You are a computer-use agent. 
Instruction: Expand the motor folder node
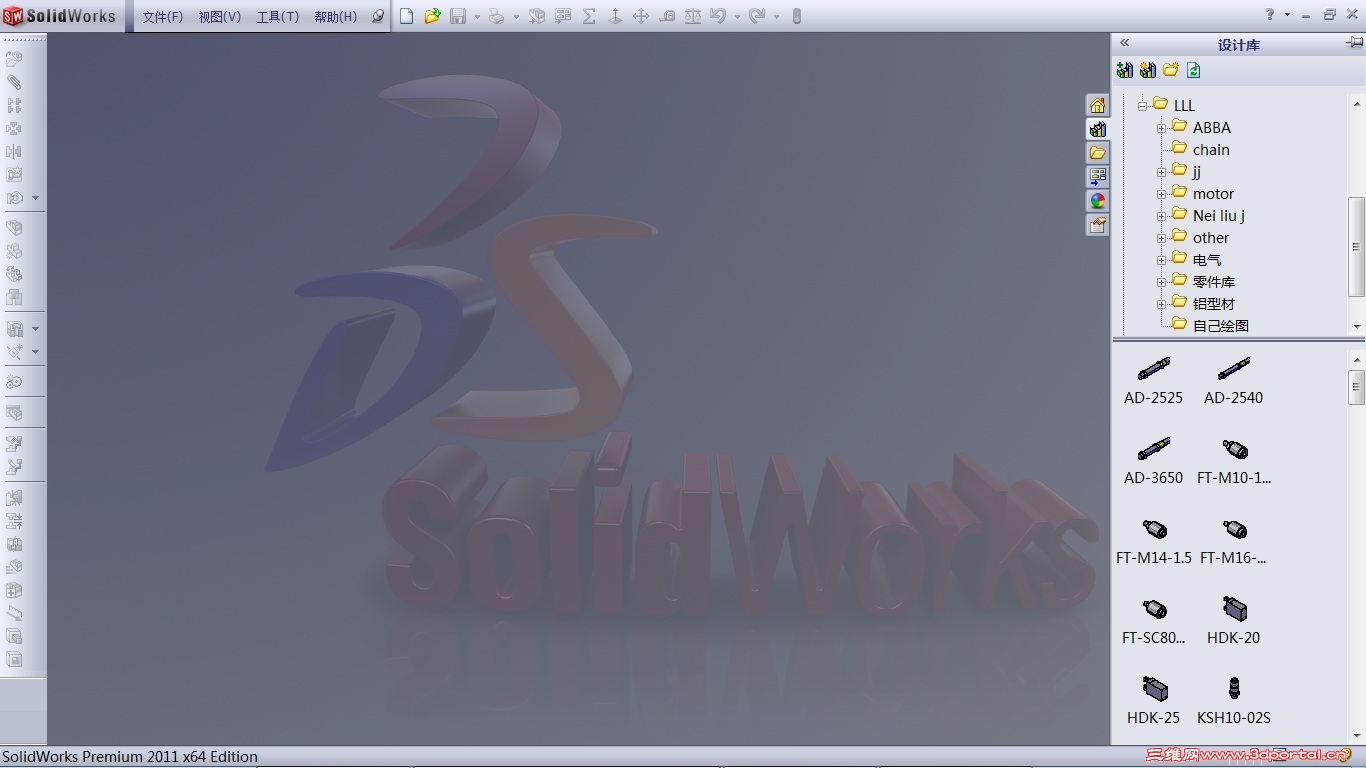[x=1161, y=194]
